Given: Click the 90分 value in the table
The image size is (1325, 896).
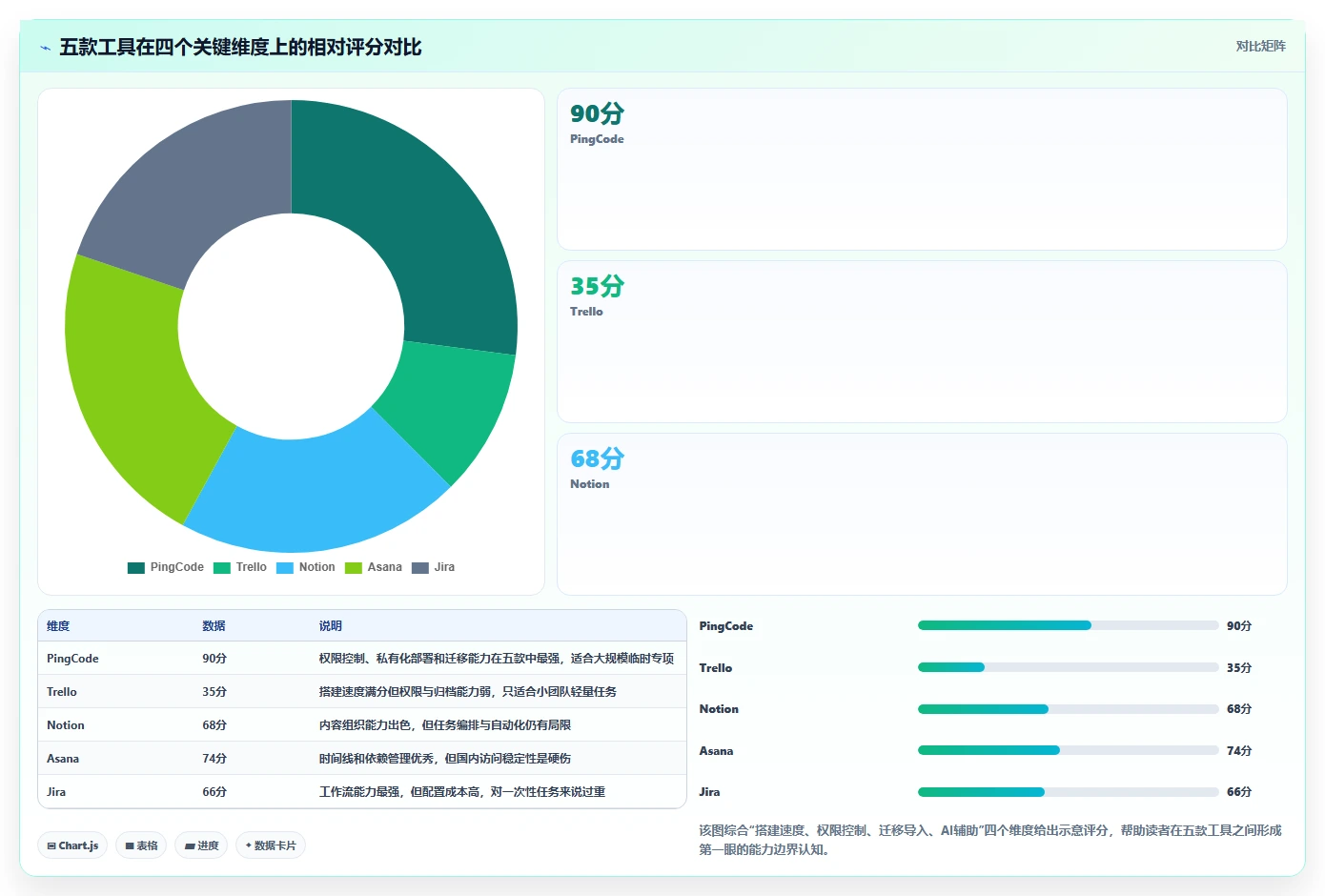Looking at the screenshot, I should (214, 659).
